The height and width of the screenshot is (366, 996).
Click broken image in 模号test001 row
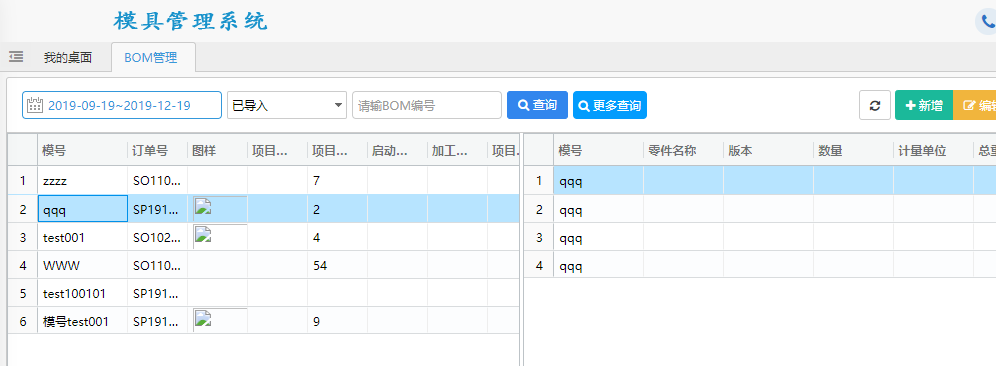click(202, 318)
